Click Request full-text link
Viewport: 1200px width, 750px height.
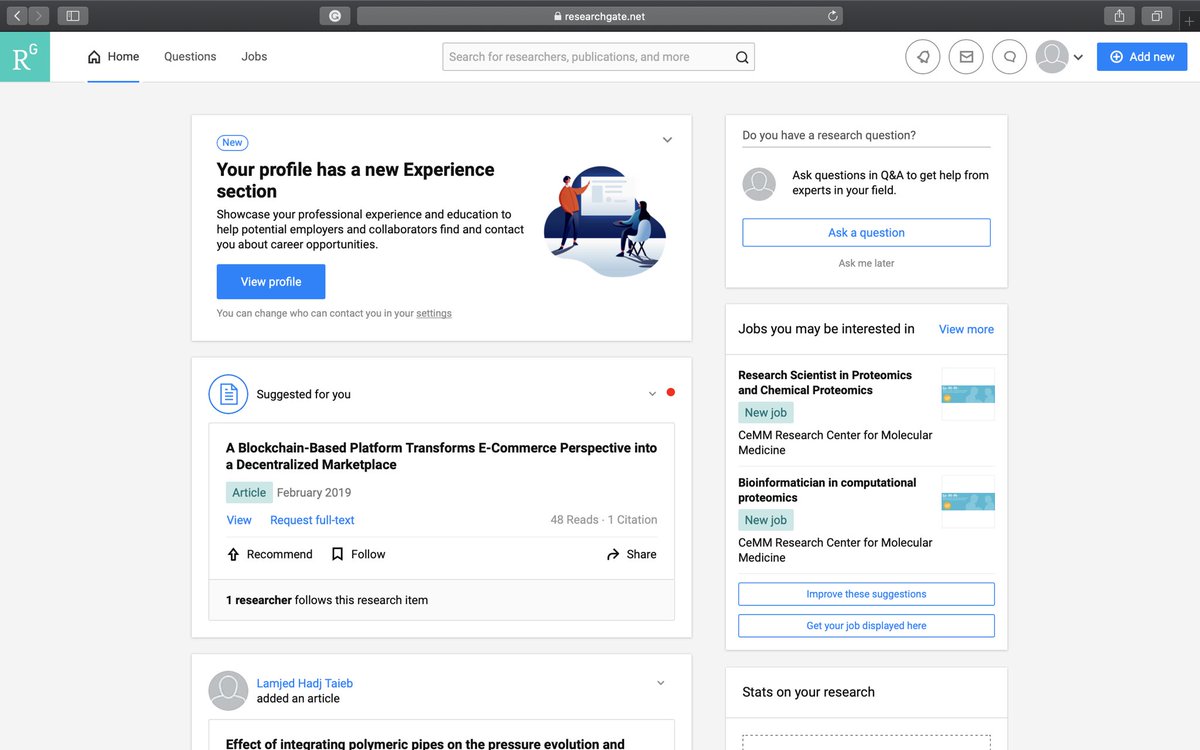point(312,520)
